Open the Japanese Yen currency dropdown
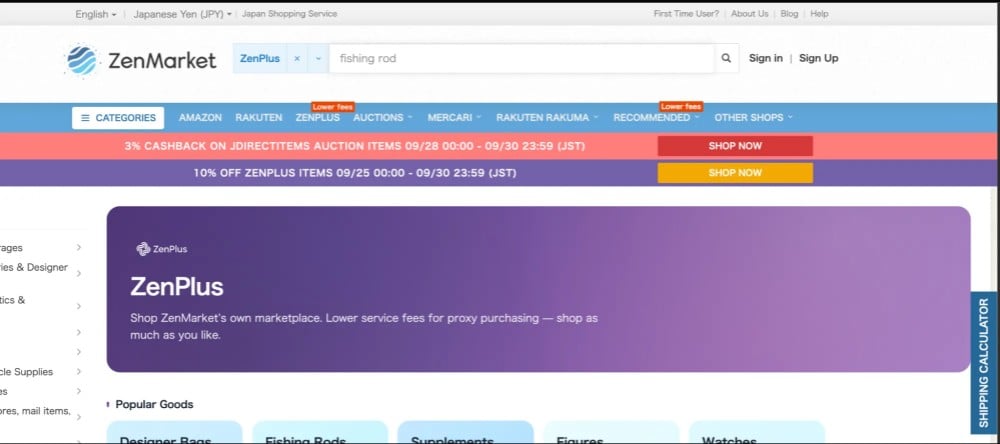Screen dimensions: 1000x444 pos(182,14)
